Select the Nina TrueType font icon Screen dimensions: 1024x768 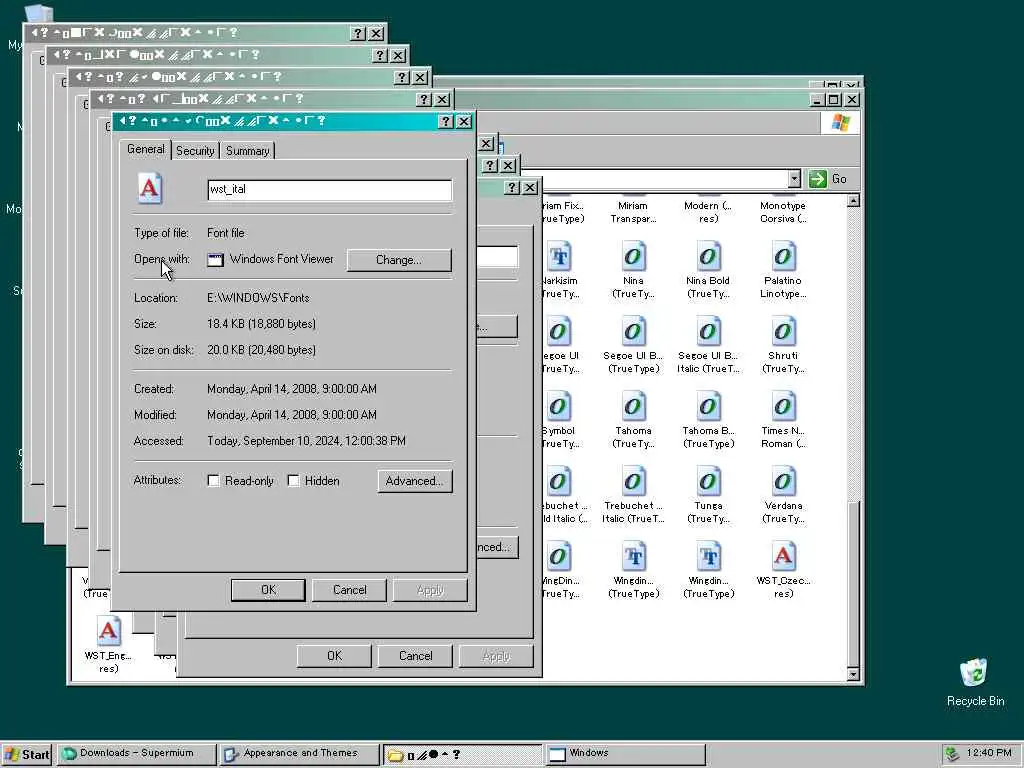pos(633,257)
